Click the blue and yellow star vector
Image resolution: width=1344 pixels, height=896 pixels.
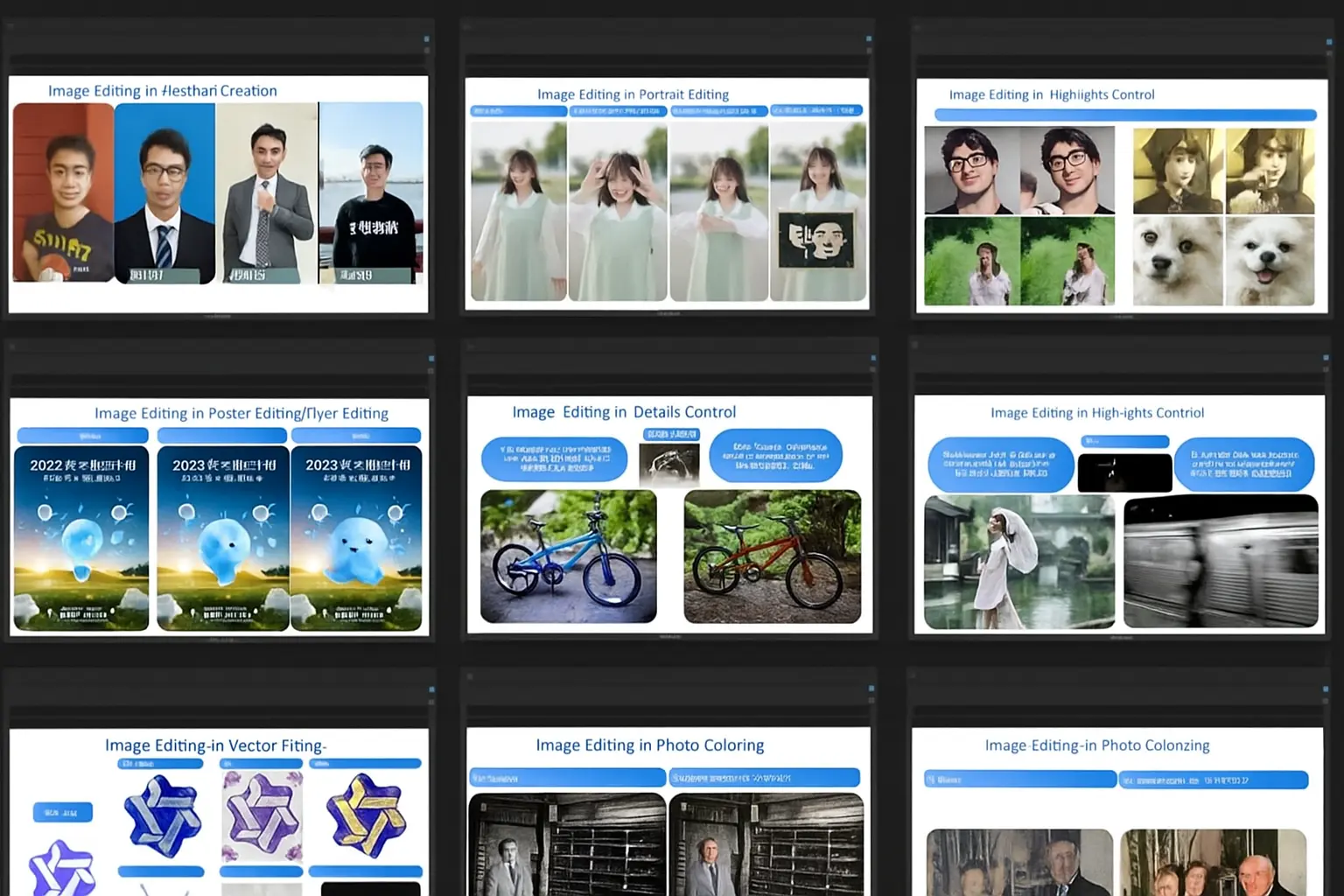366,815
